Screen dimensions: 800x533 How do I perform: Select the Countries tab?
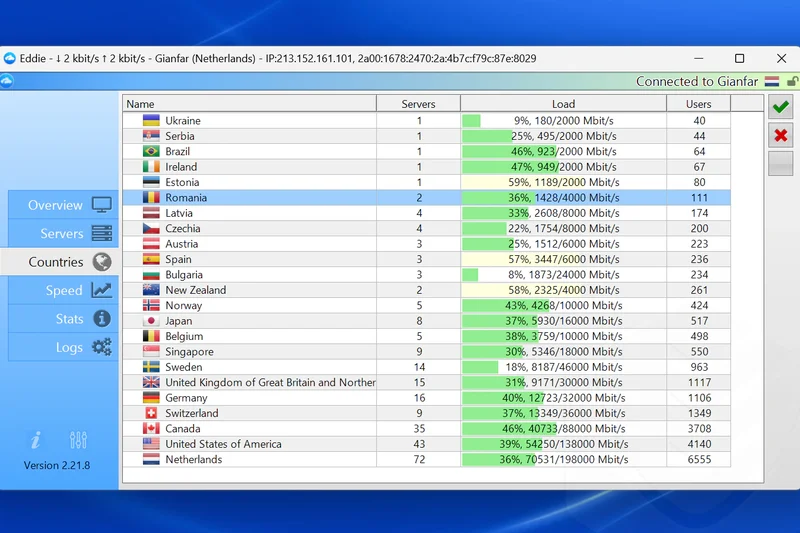(60, 262)
